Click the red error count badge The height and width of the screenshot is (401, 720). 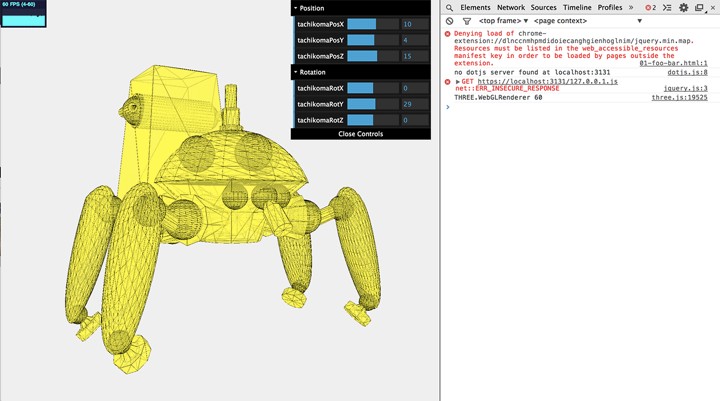pyautogui.click(x=650, y=8)
